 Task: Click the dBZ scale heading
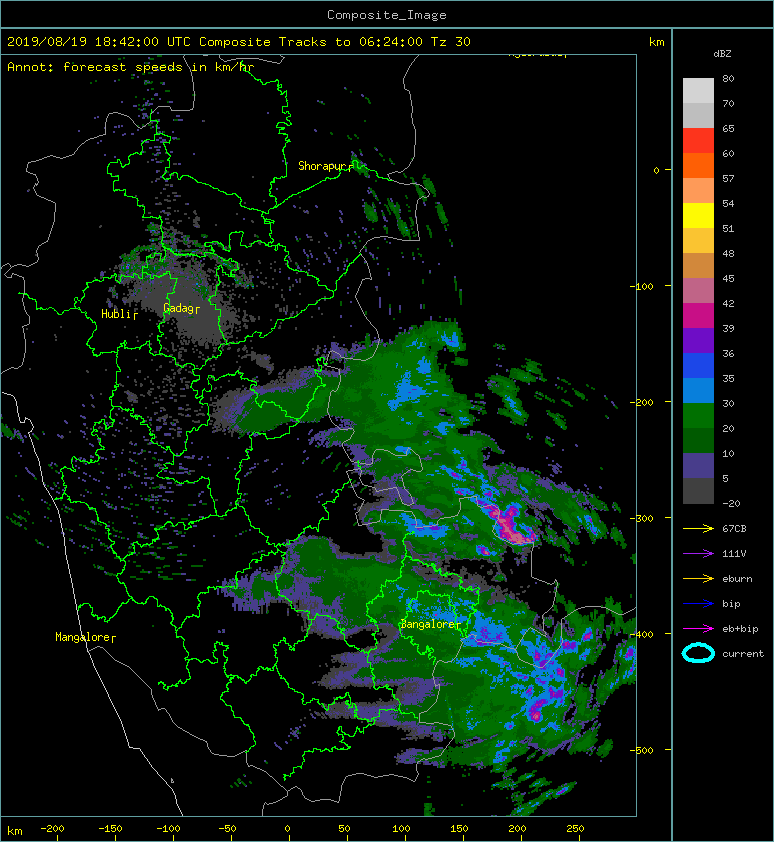722,54
